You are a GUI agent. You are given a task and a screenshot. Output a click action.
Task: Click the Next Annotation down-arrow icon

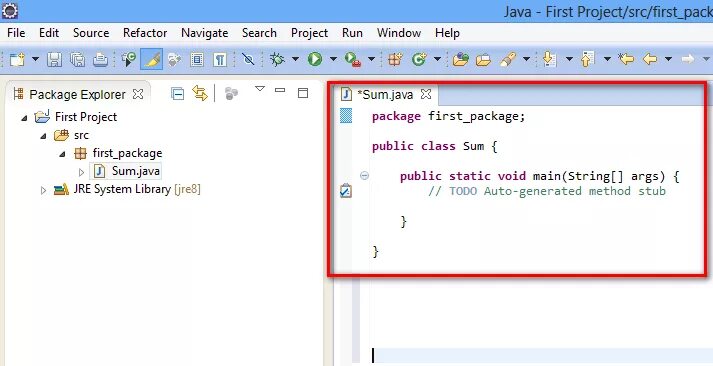click(x=550, y=60)
